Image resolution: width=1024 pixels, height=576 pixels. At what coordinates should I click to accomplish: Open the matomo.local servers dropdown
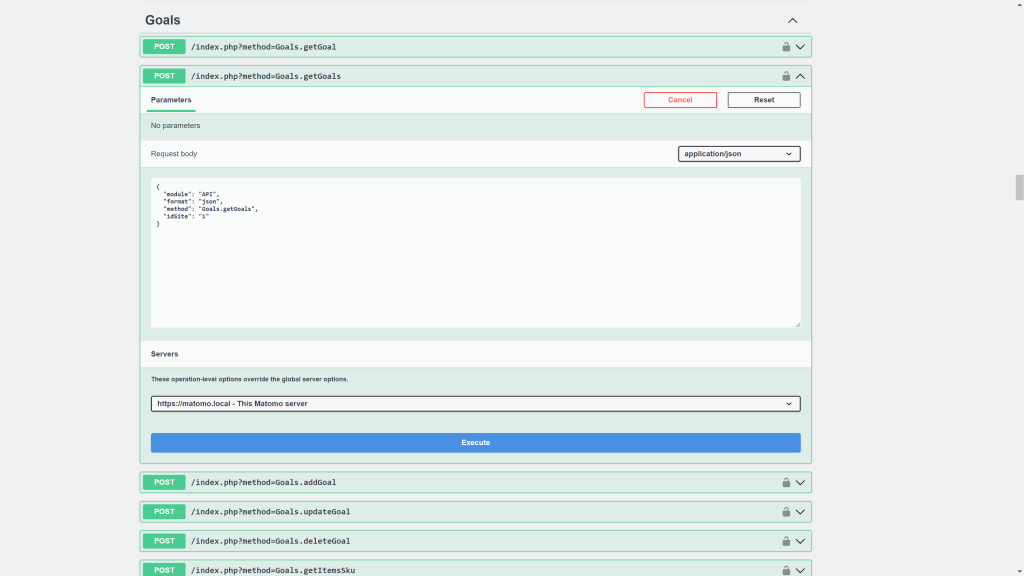point(475,404)
